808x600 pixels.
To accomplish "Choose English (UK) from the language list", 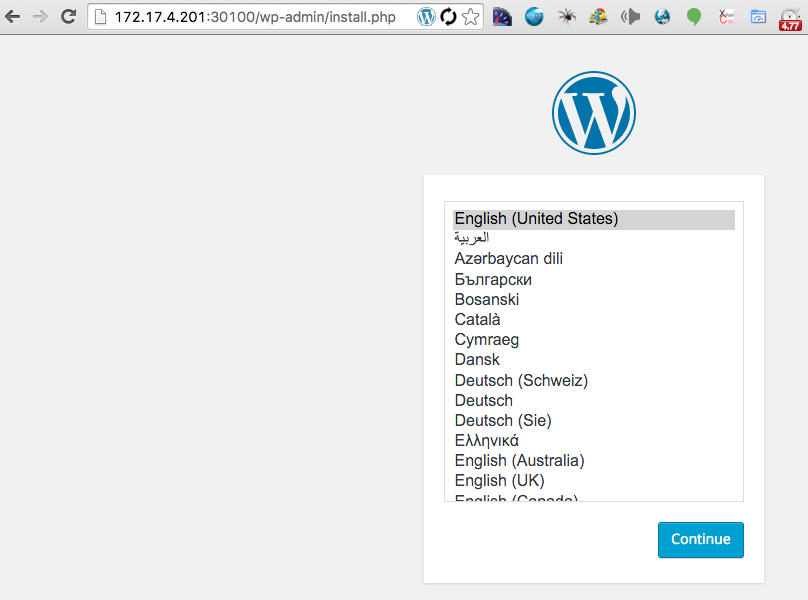I will [x=499, y=480].
